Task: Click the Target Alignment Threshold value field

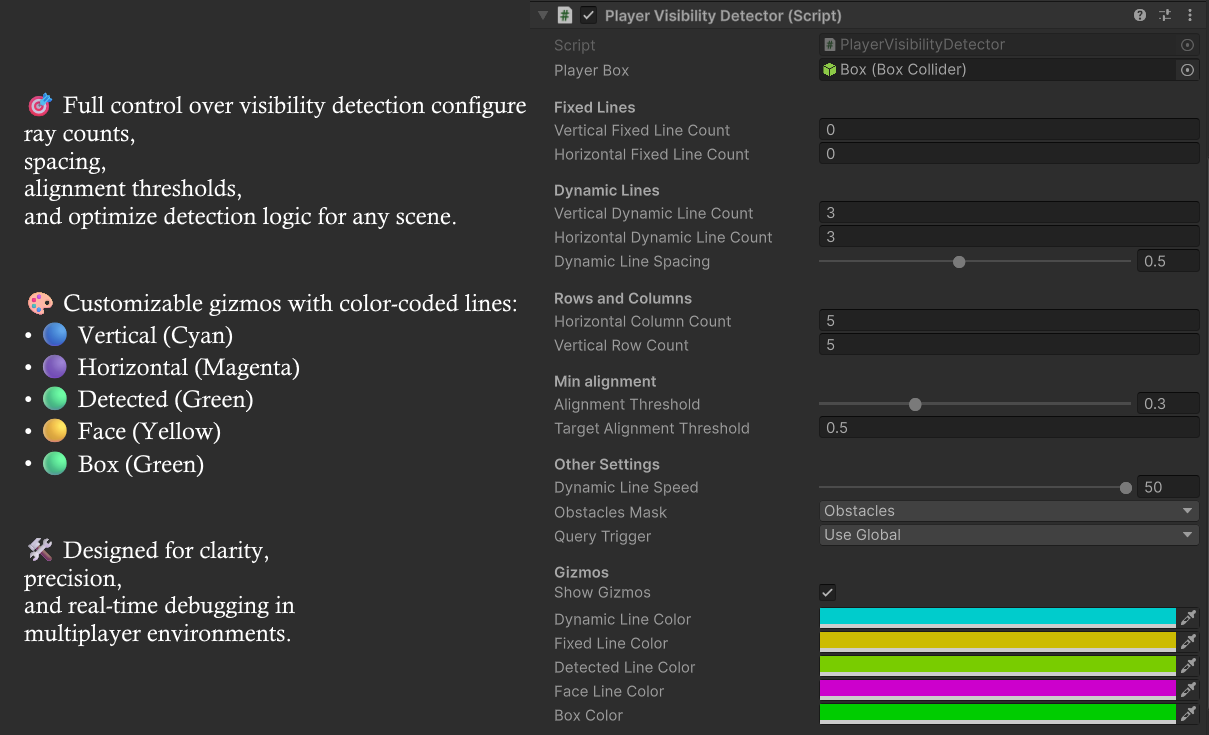Action: (x=1007, y=428)
